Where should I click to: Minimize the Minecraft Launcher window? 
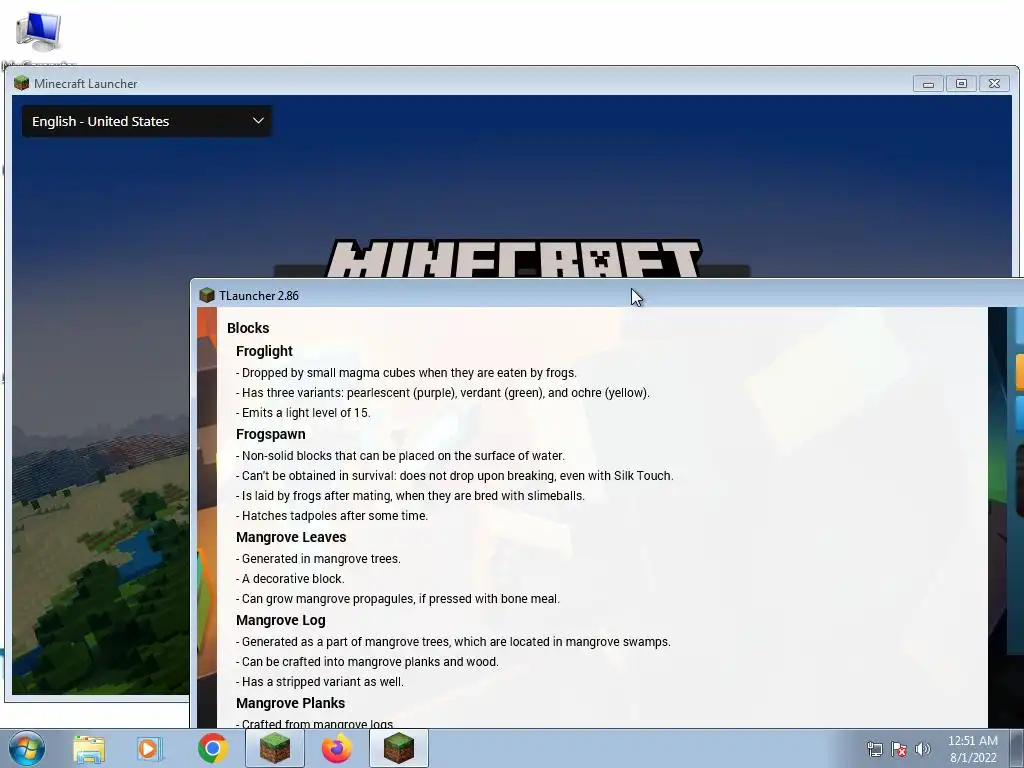click(928, 84)
